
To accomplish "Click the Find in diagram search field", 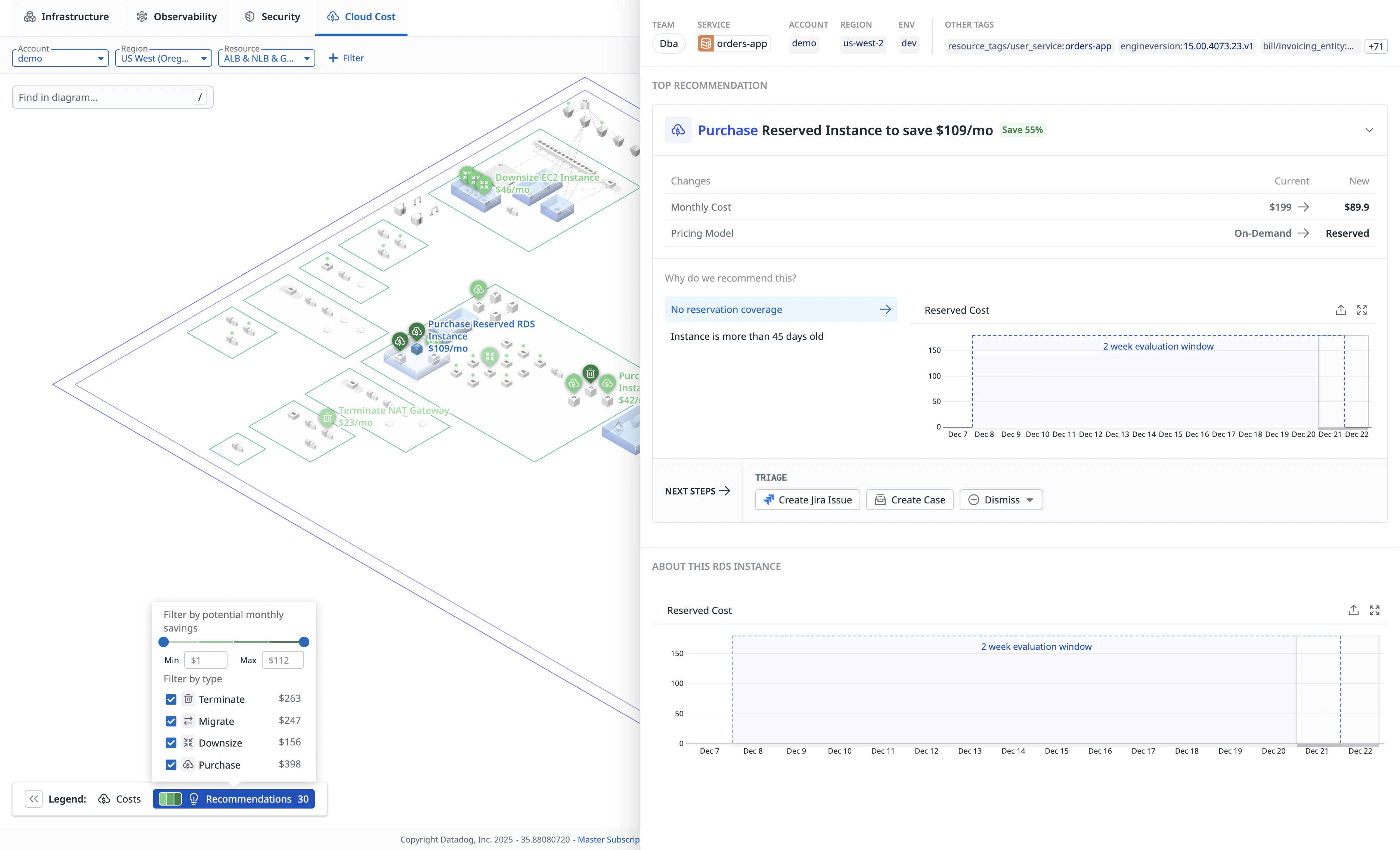I will [102, 97].
